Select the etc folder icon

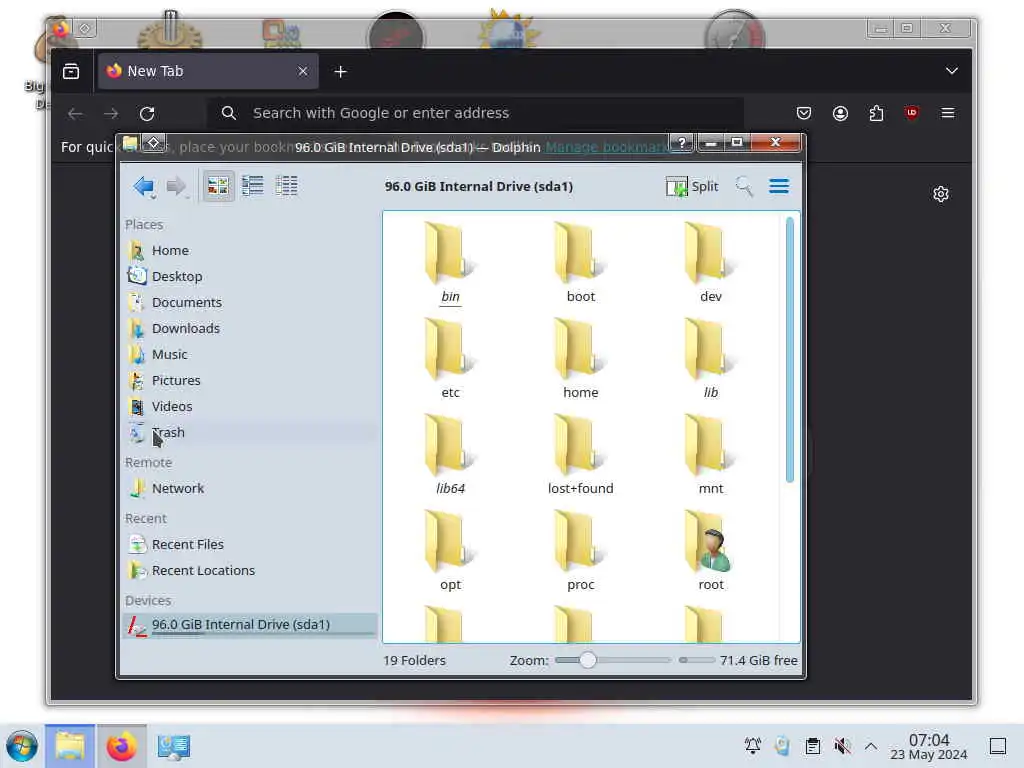tap(449, 349)
